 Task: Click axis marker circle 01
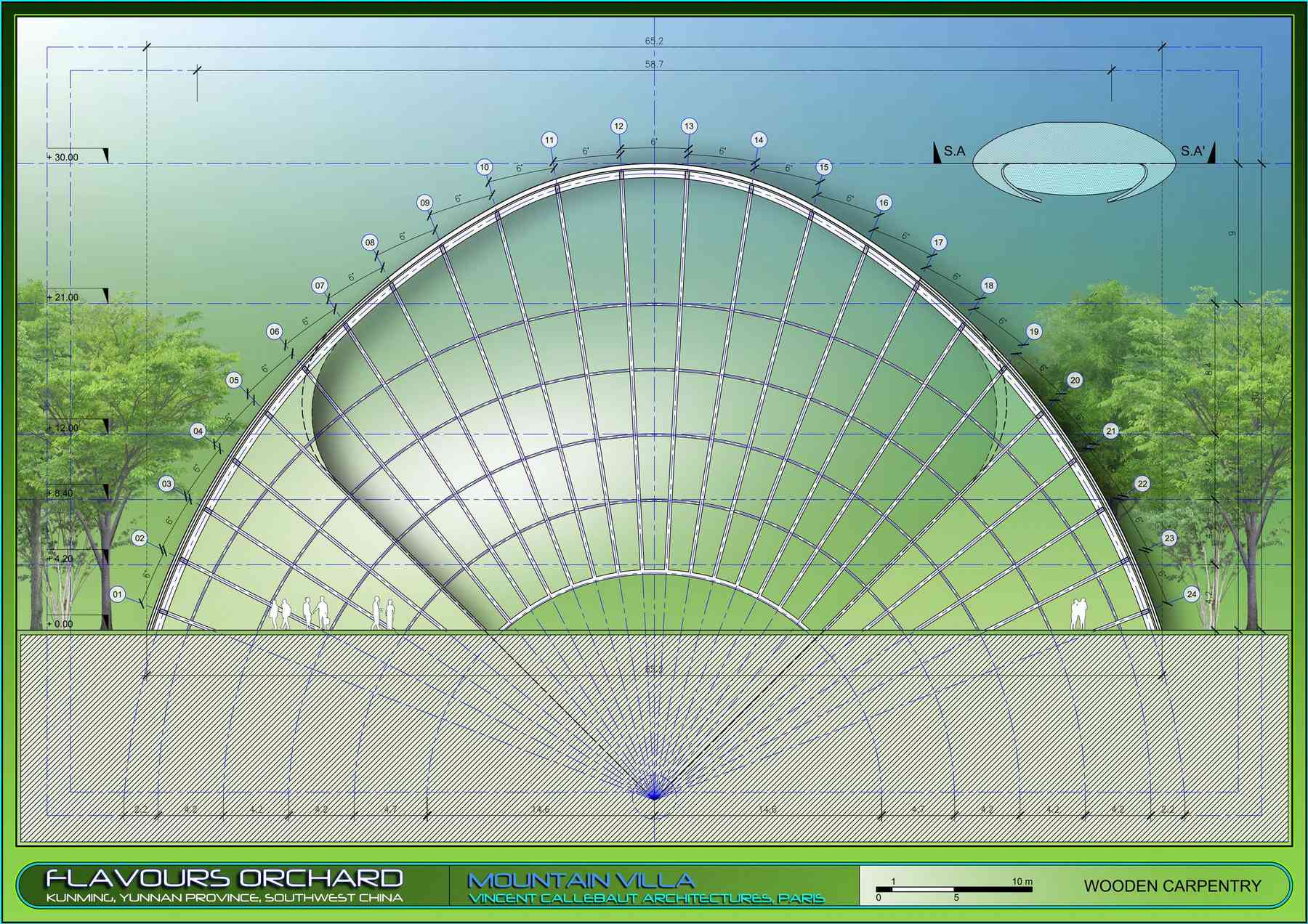click(118, 594)
